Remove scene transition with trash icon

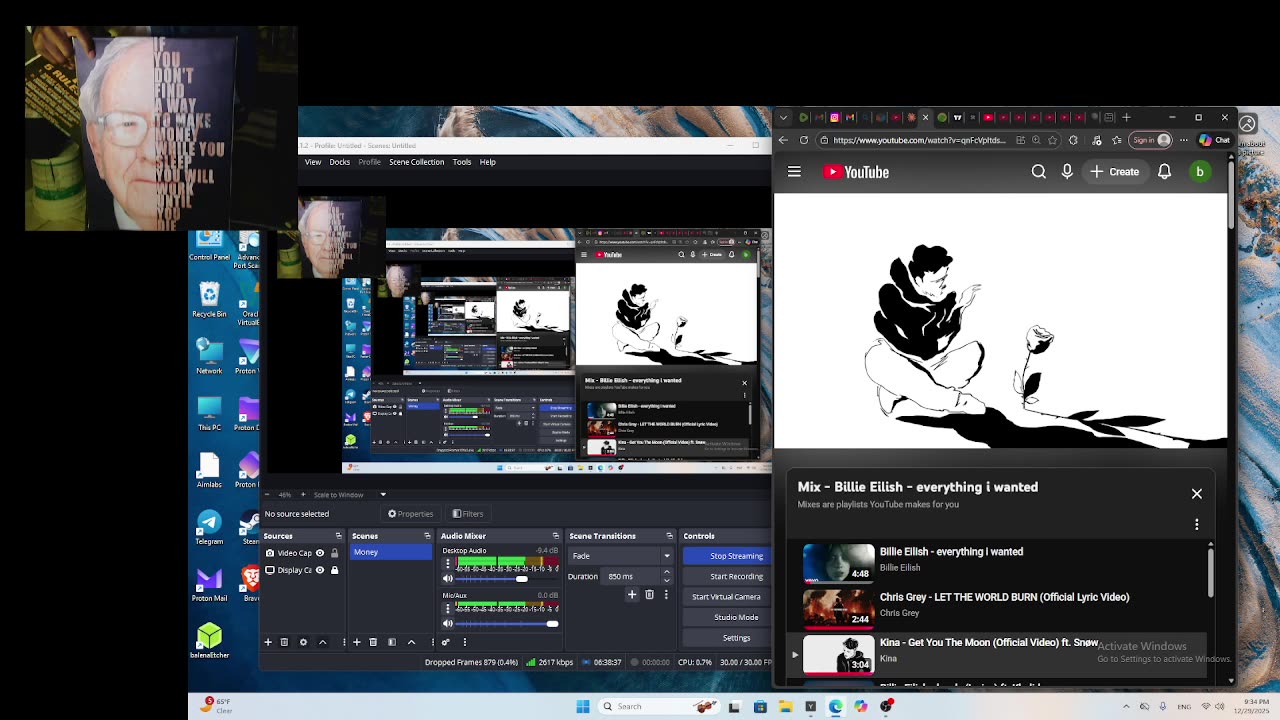coord(649,595)
